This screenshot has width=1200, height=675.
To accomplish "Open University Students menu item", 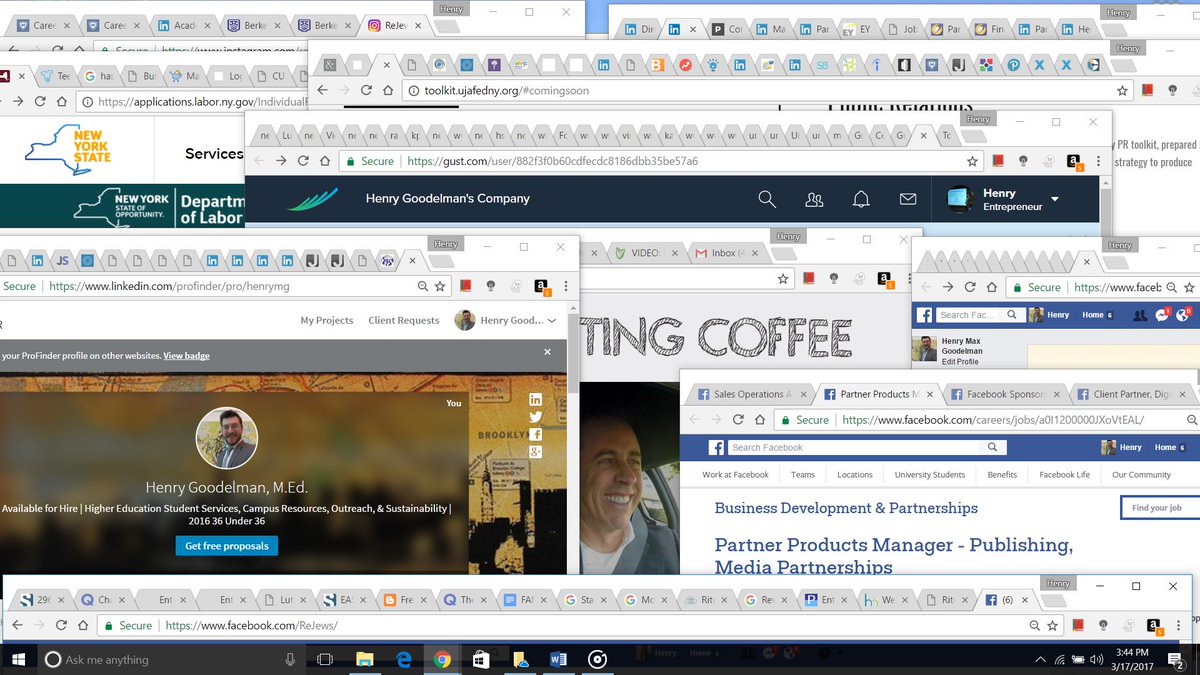I will tap(930, 475).
